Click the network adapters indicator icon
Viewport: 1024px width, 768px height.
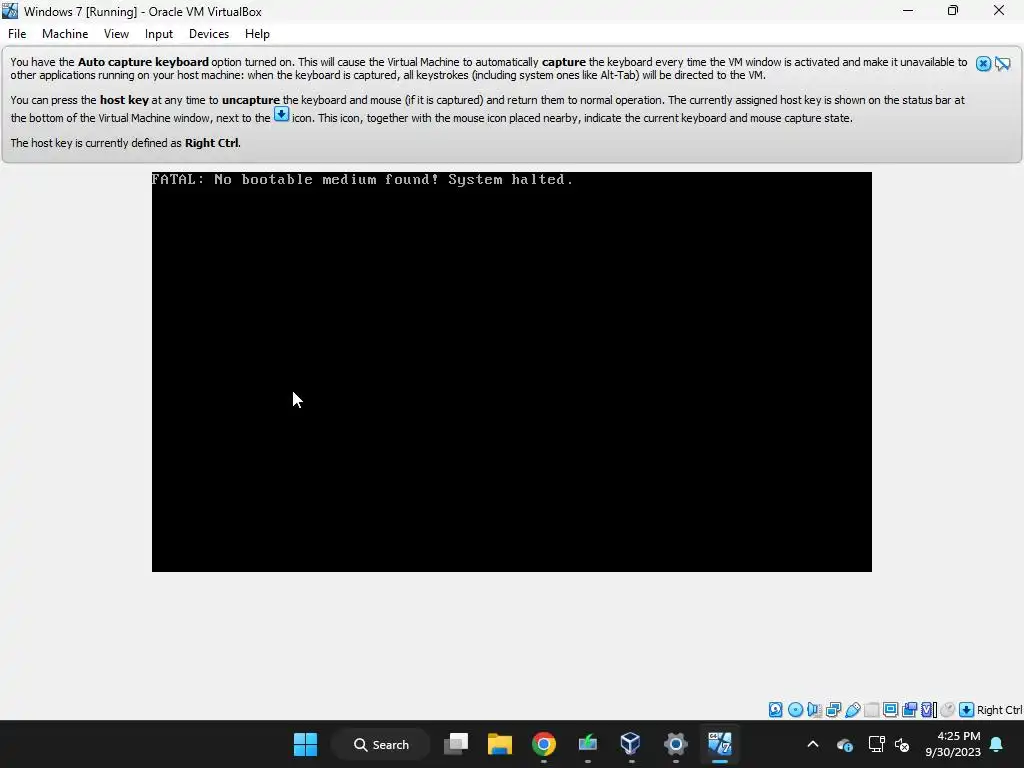[833, 710]
